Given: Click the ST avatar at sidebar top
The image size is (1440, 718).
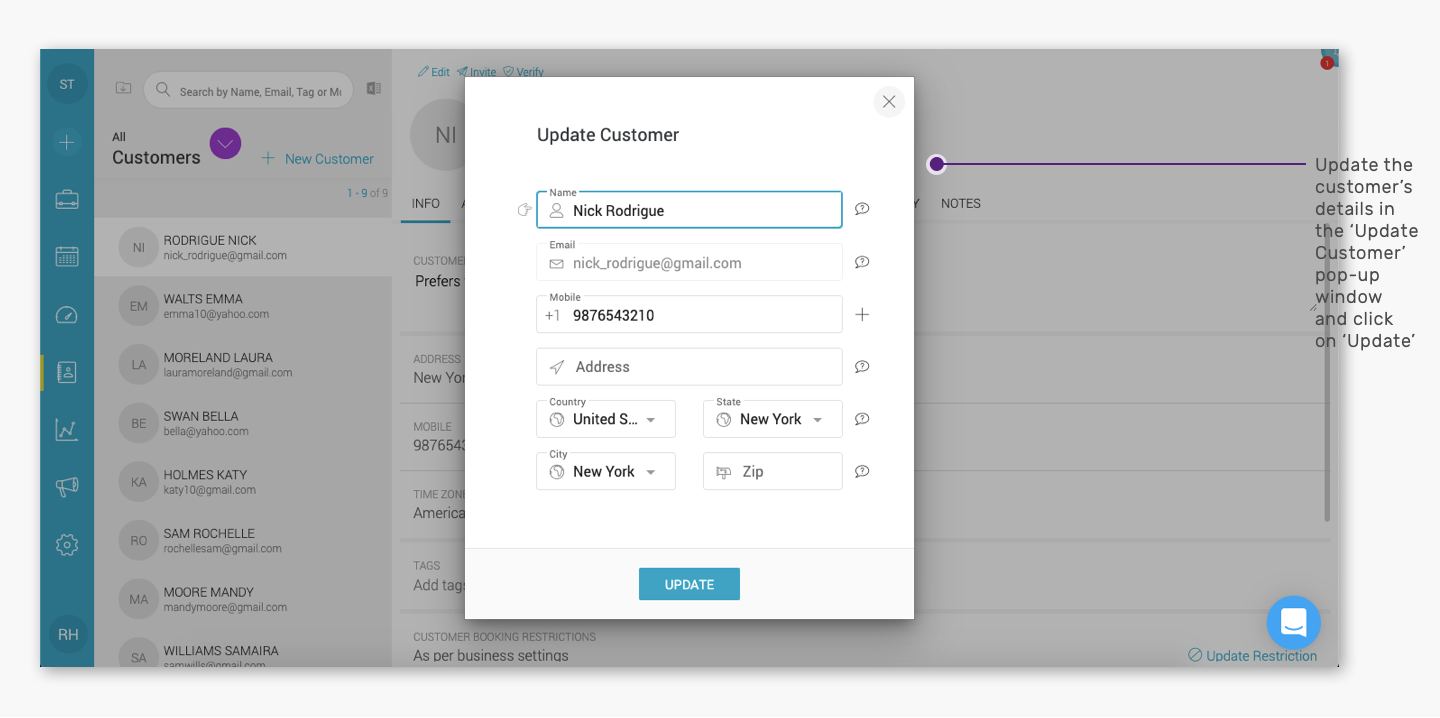Looking at the screenshot, I should 67,84.
